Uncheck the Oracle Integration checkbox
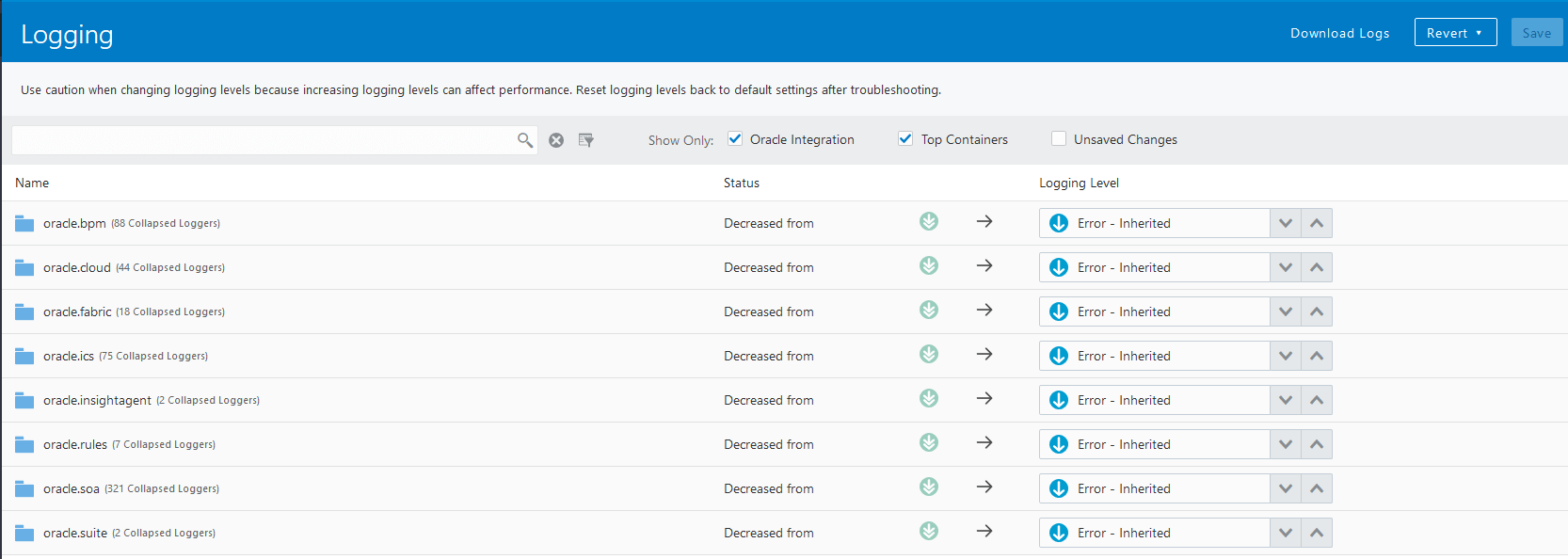1568x559 pixels. click(735, 138)
